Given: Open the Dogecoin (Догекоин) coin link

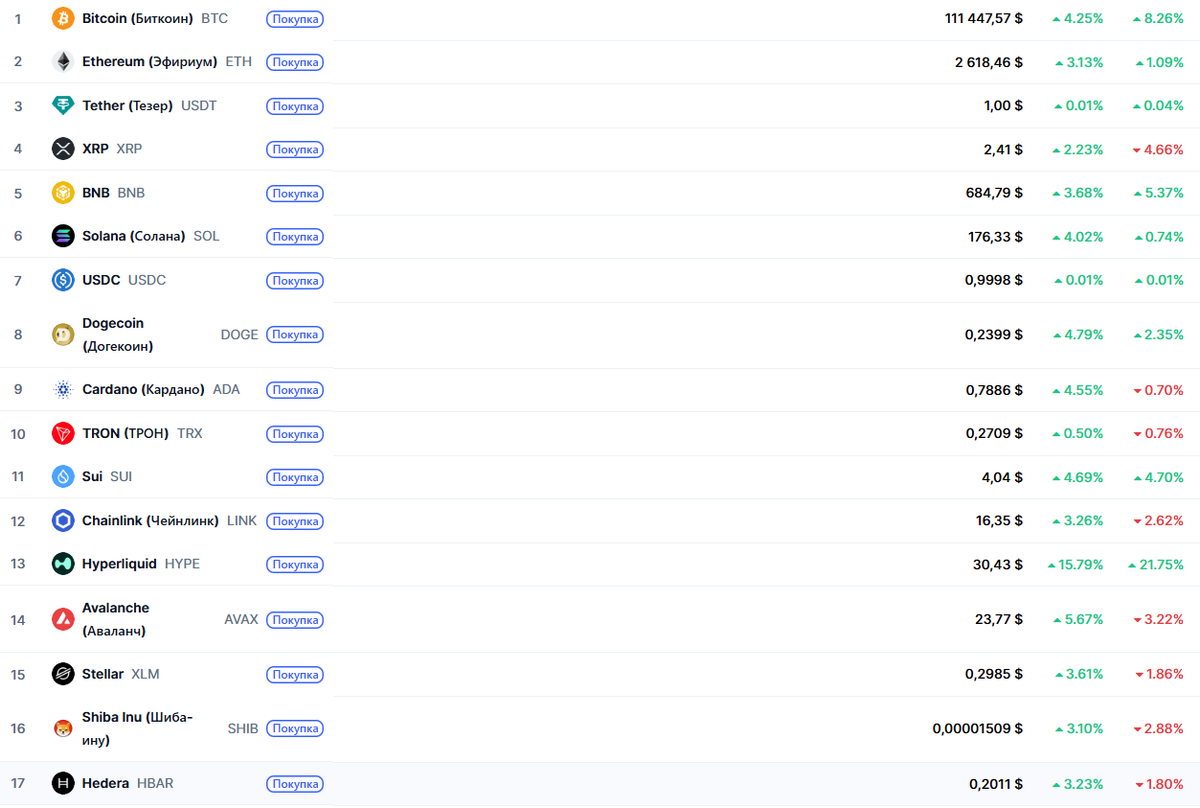Looking at the screenshot, I should click(118, 335).
